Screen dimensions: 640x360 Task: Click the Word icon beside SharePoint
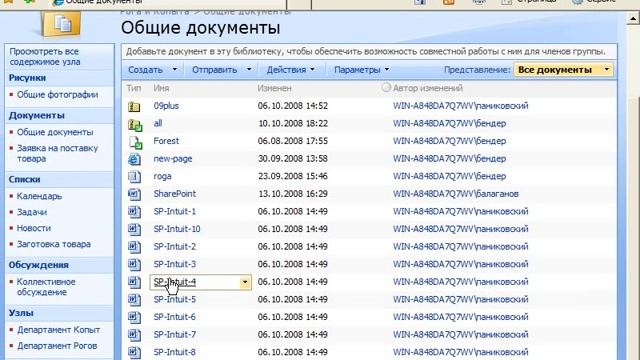point(134,194)
